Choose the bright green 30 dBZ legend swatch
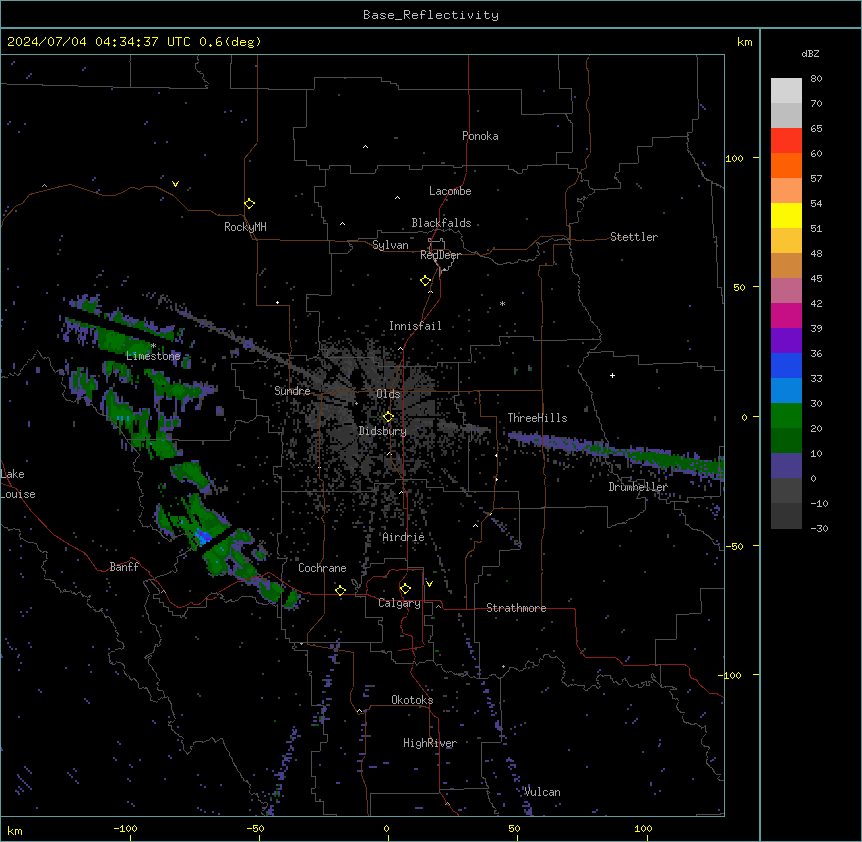This screenshot has width=862, height=842. point(786,416)
